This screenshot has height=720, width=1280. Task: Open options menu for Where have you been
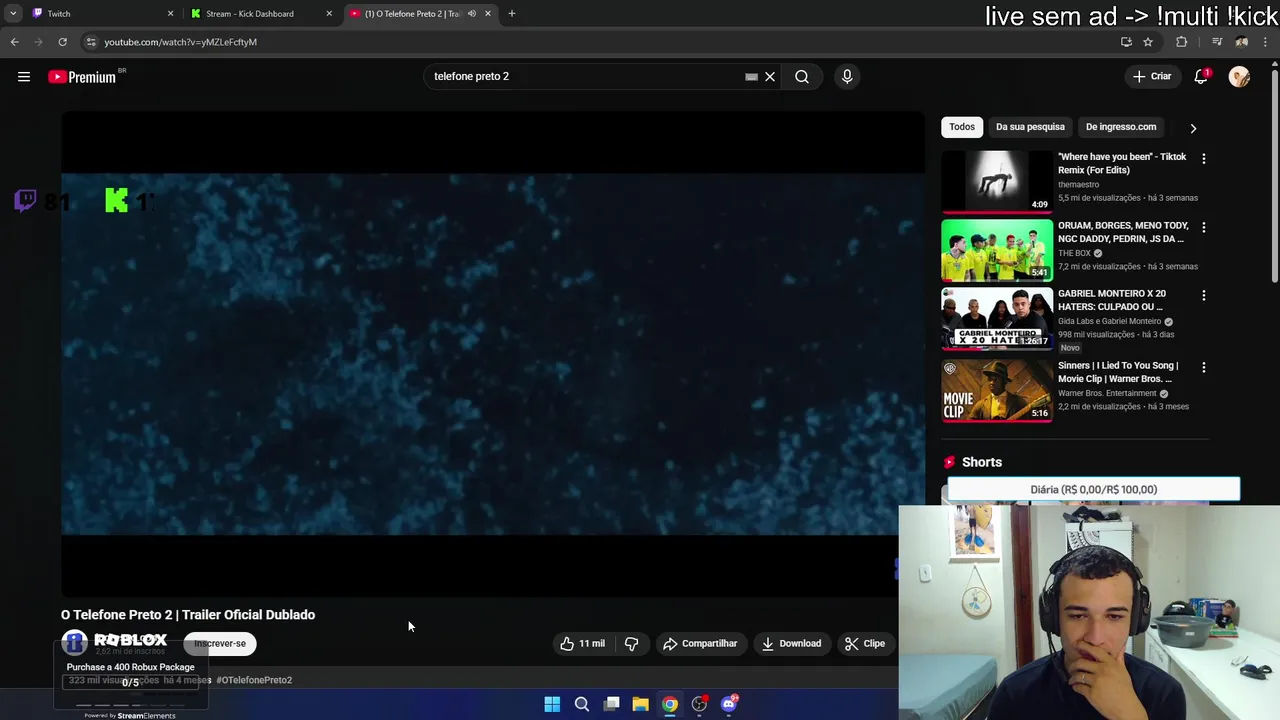click(x=1203, y=159)
